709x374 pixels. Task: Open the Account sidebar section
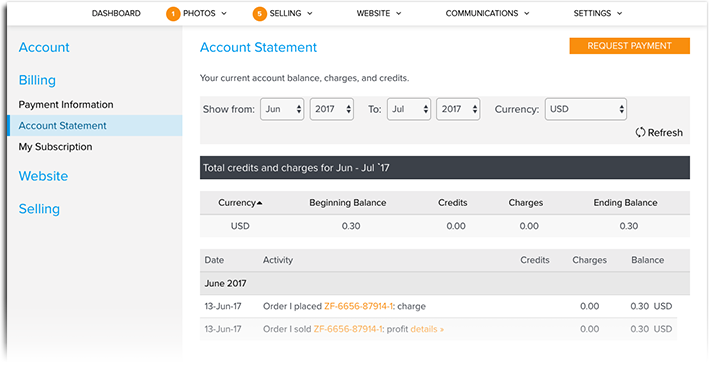[x=44, y=47]
